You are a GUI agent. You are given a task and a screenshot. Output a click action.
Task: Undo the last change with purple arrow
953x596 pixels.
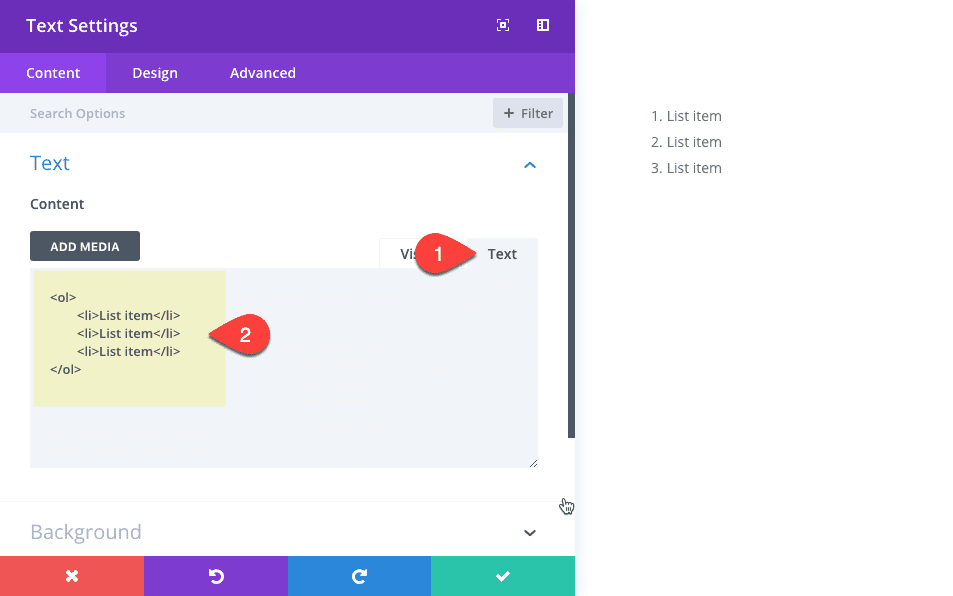coord(215,575)
